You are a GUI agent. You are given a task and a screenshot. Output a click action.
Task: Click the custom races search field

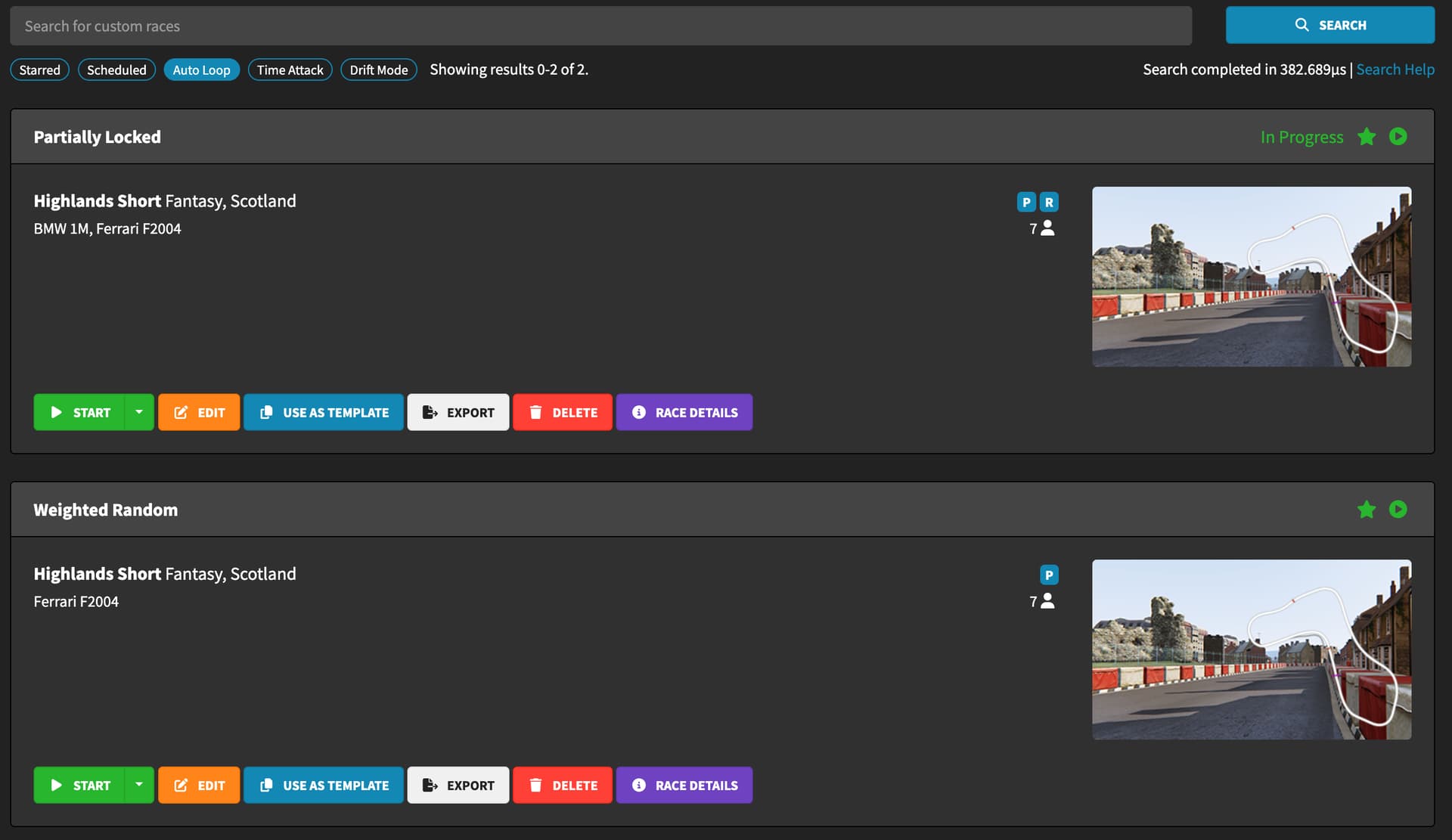coord(600,26)
